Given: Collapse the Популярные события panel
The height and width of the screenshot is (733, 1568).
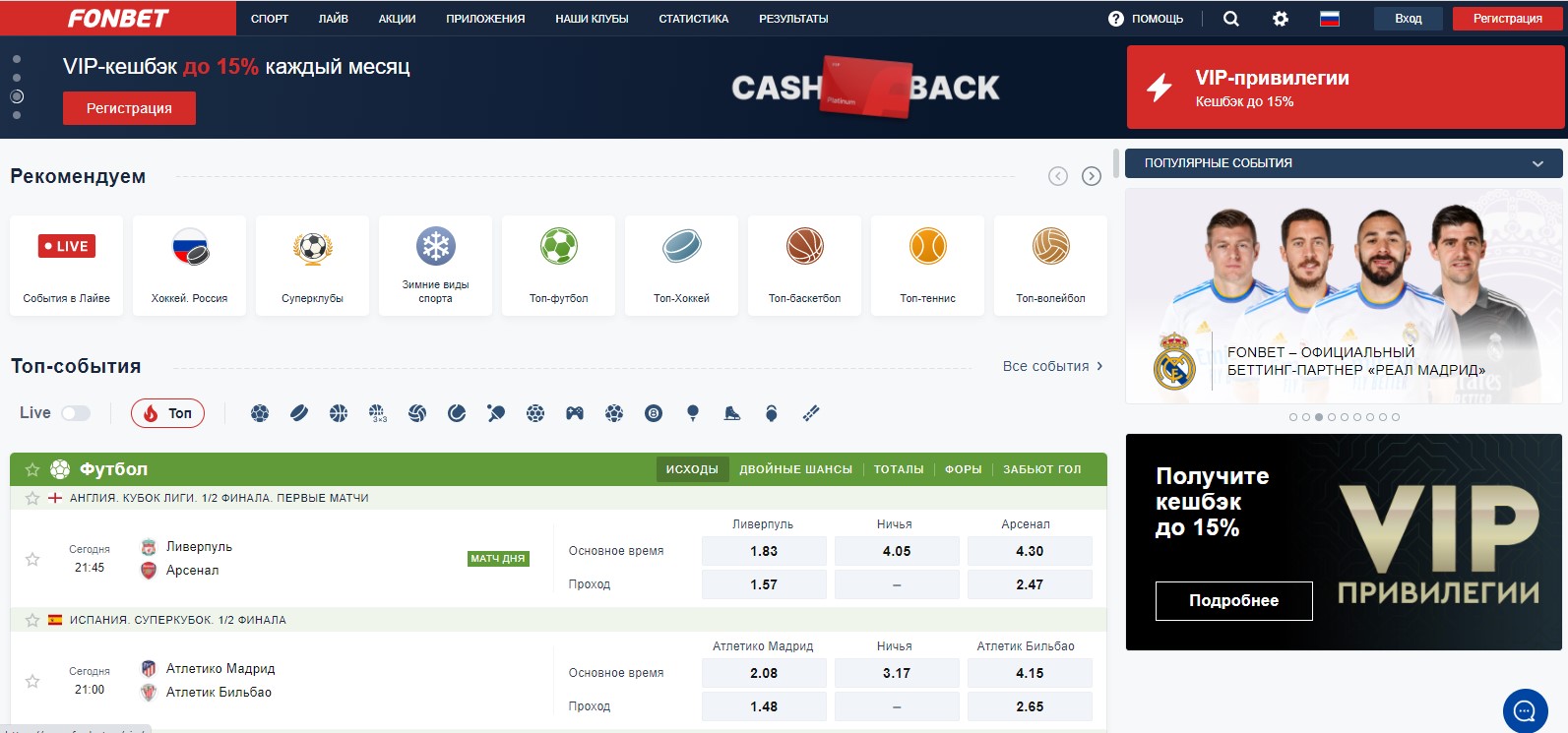Looking at the screenshot, I should tap(1537, 163).
